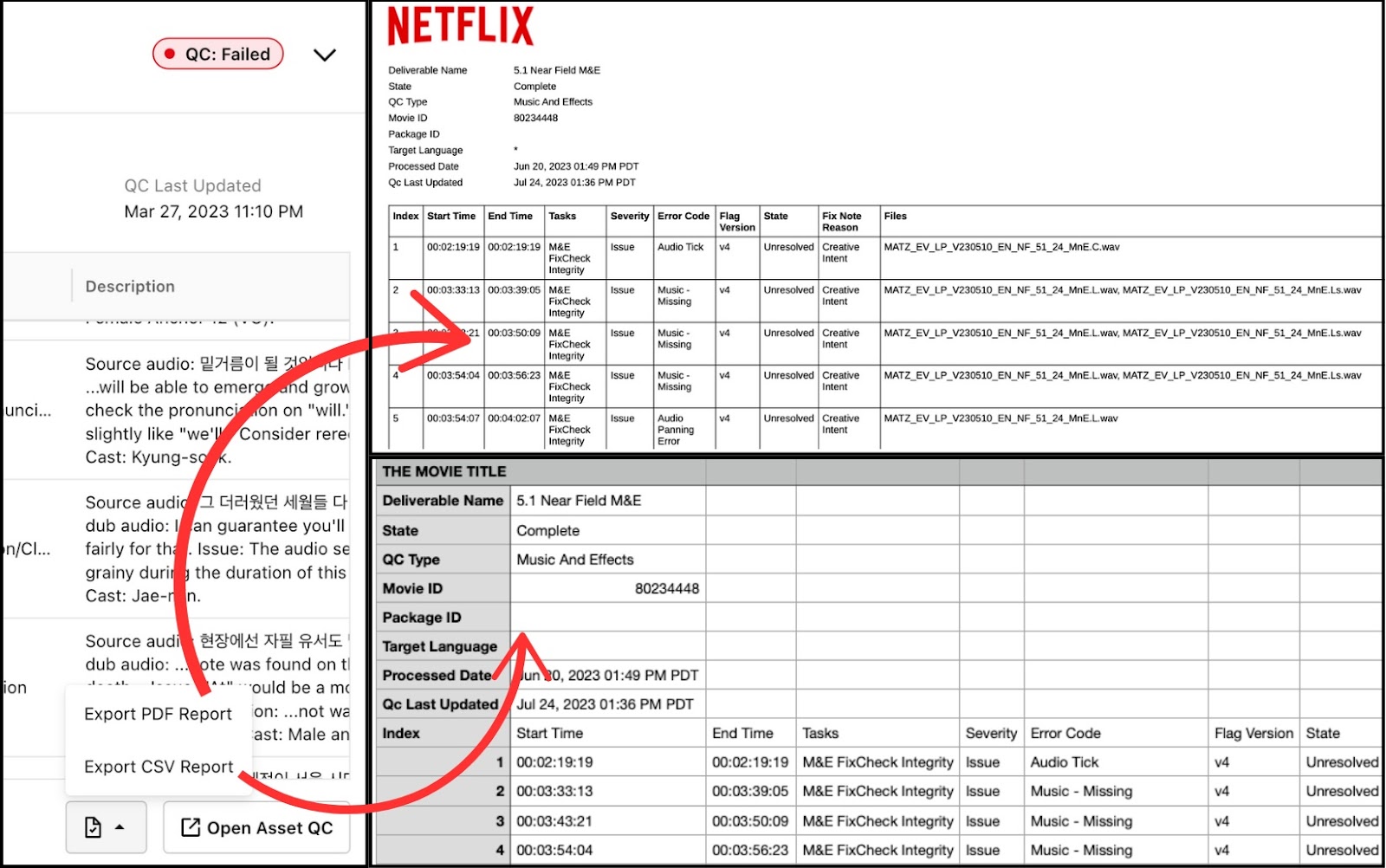Select the issue row with Cast: Kyung-sook
The height and width of the screenshot is (868, 1386).
tap(177, 411)
